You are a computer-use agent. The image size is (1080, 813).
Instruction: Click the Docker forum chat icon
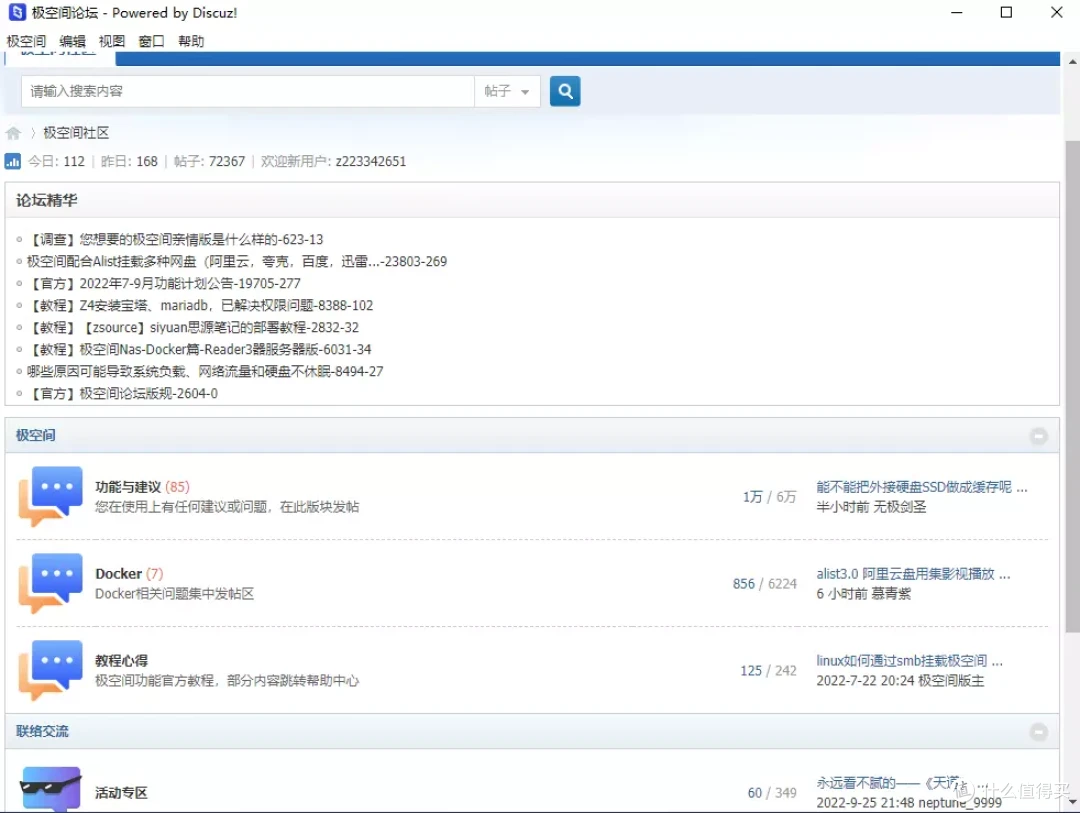click(x=50, y=583)
